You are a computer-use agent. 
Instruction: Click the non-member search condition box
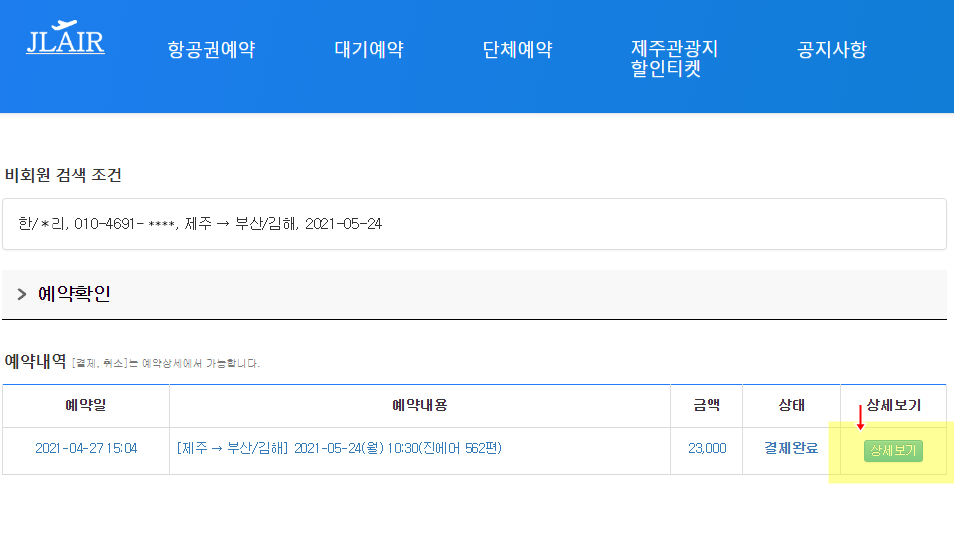pyautogui.click(x=474, y=224)
